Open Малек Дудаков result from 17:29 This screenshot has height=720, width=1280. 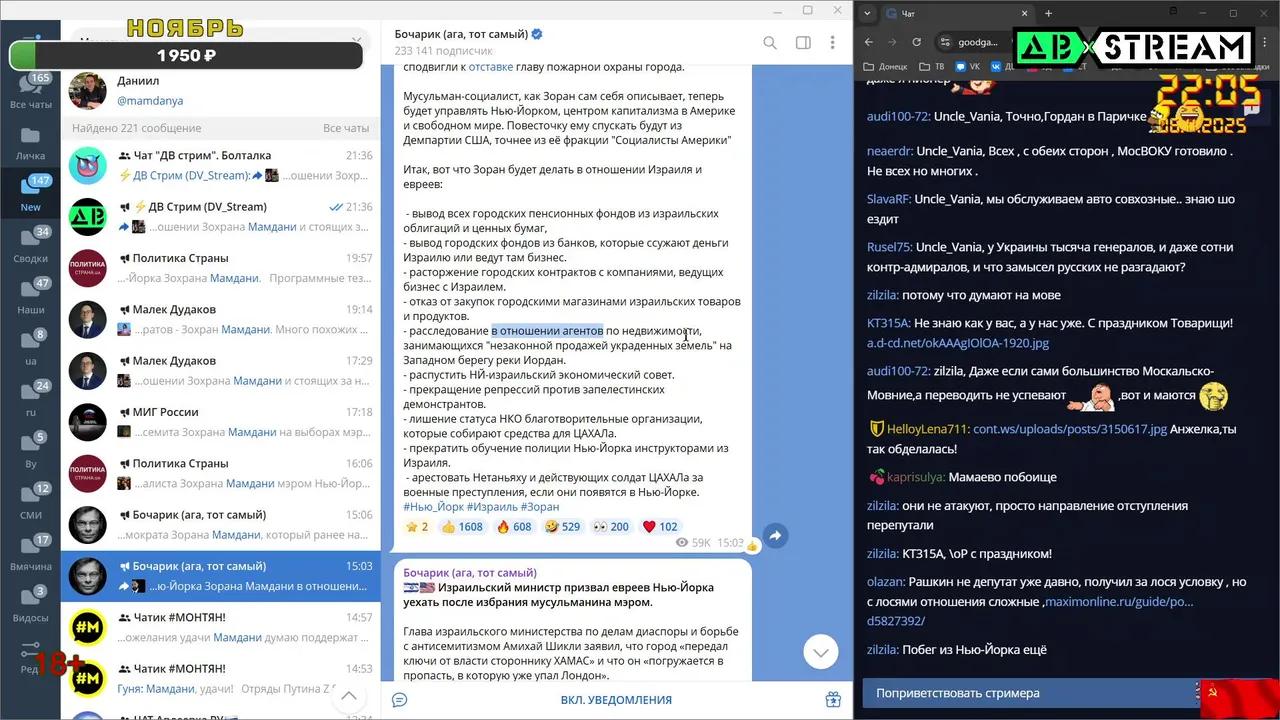point(220,371)
